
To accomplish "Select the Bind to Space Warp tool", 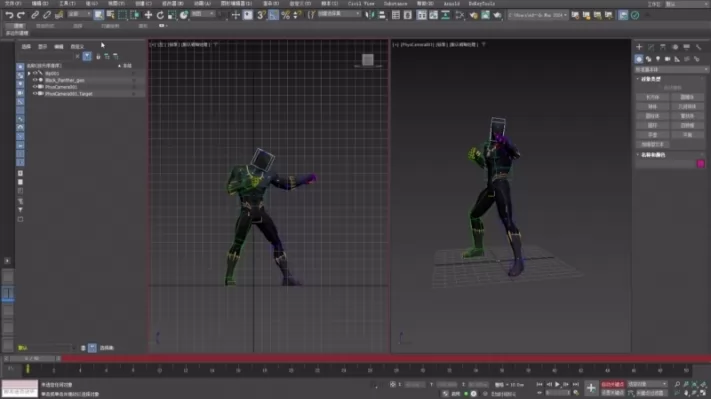I will coord(59,15).
